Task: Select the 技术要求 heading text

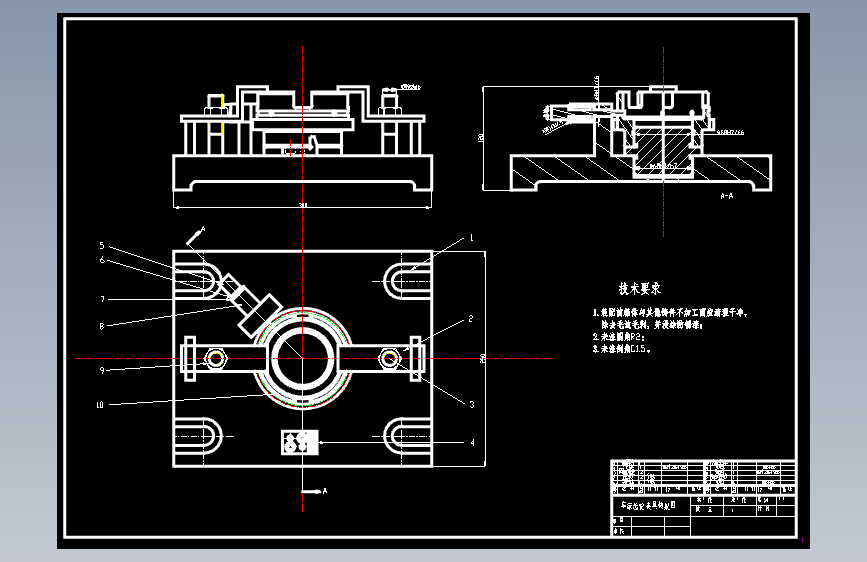Action: click(640, 288)
